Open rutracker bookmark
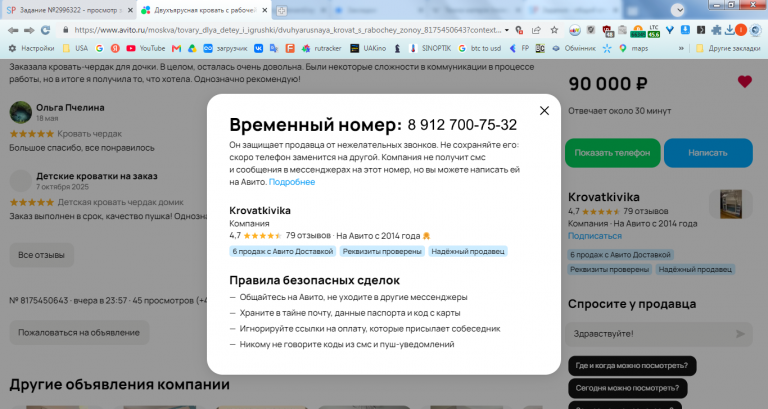 pos(322,48)
